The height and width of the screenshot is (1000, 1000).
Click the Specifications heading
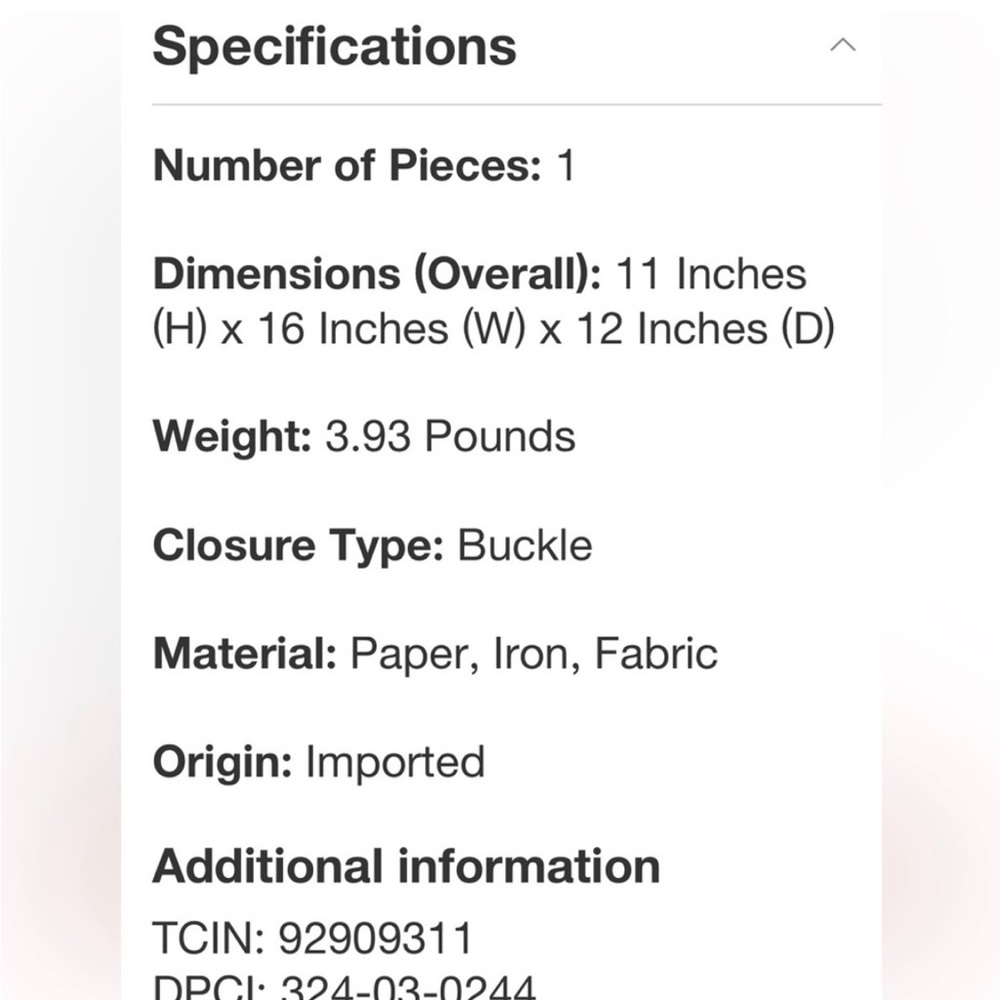tap(334, 46)
